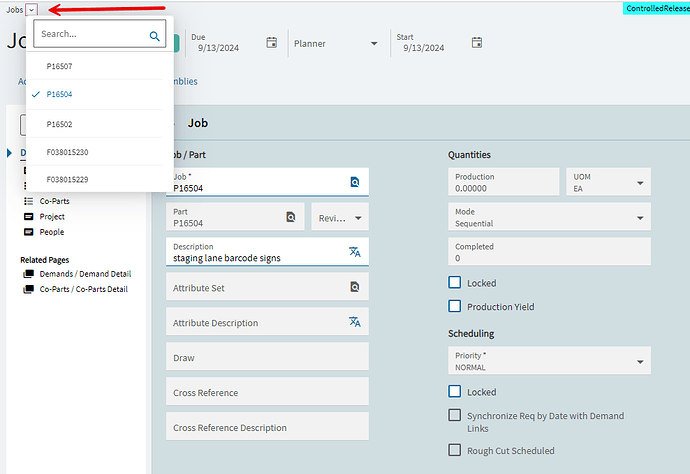This screenshot has width=690, height=474.
Task: Click the Attribute Set search icon
Action: point(355,287)
